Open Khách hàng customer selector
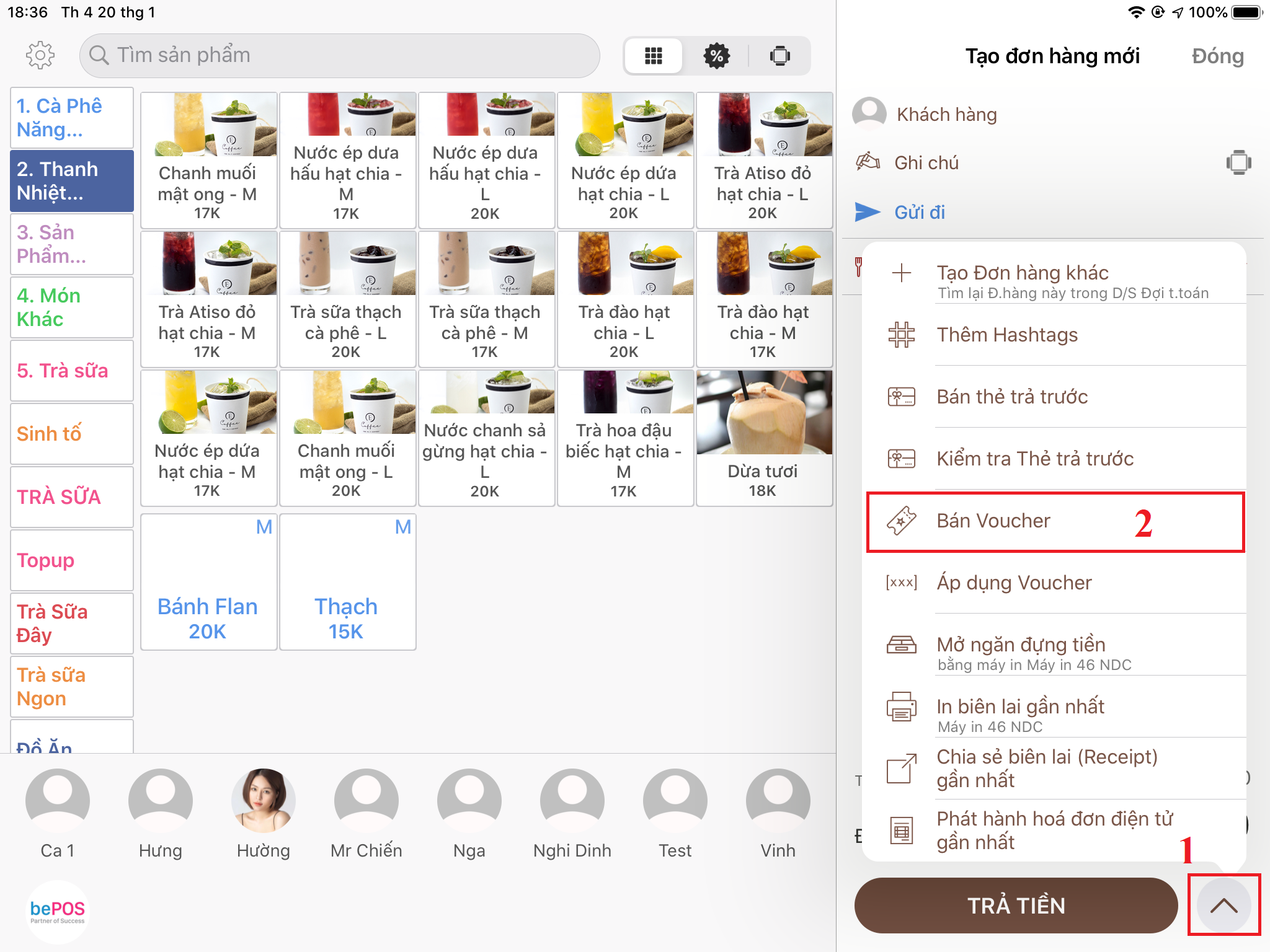 [x=946, y=115]
